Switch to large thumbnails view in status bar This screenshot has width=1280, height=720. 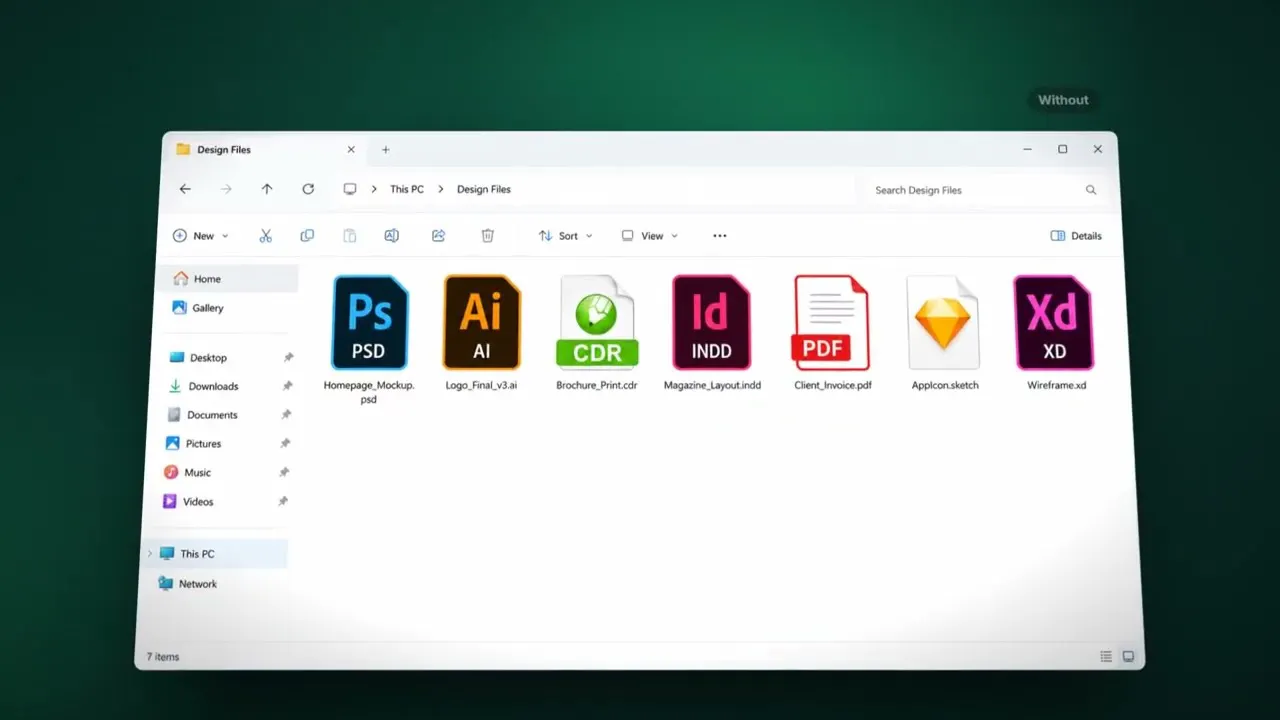tap(1128, 657)
